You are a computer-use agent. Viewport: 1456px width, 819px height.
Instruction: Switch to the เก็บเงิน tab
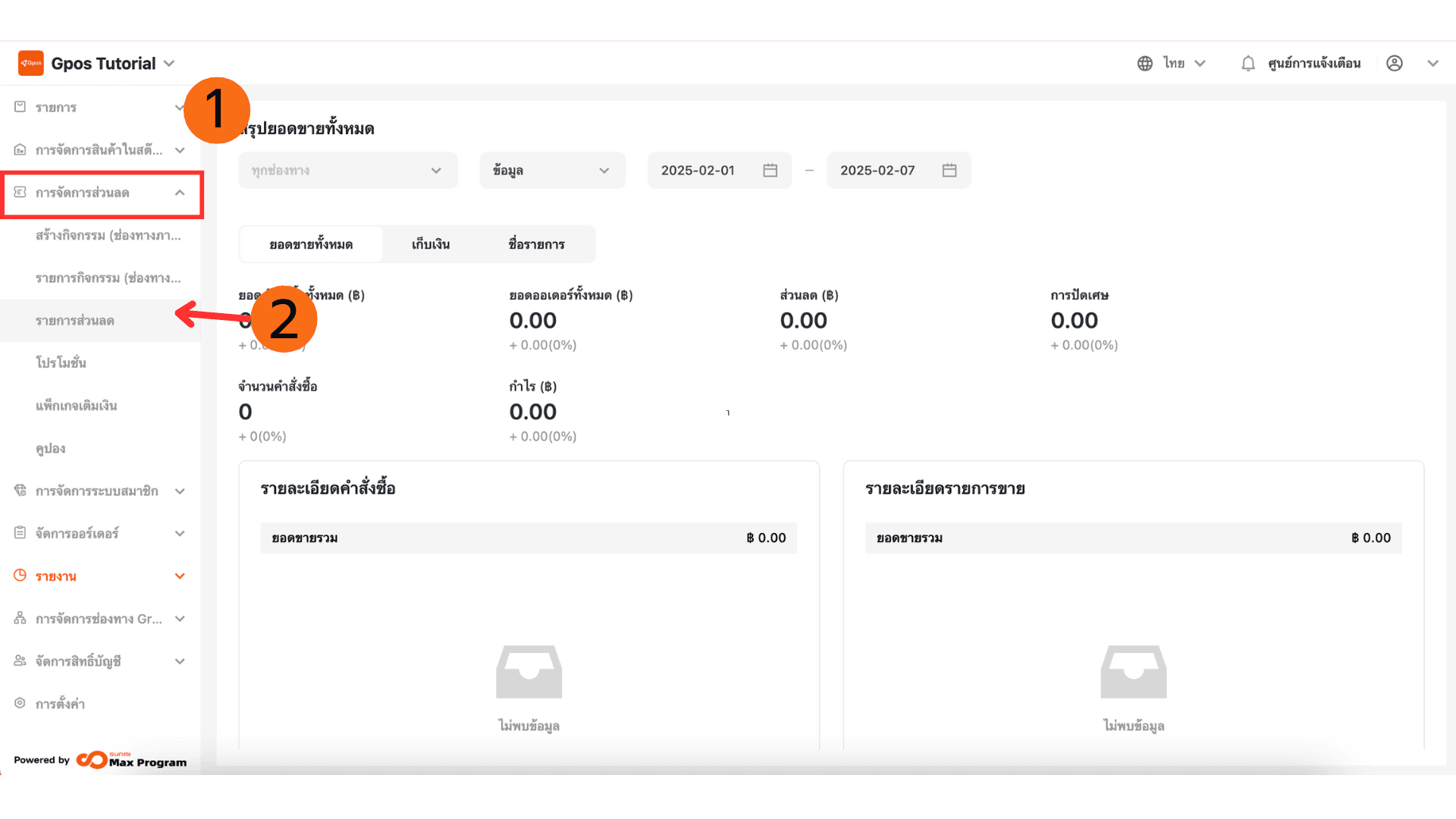pos(430,244)
